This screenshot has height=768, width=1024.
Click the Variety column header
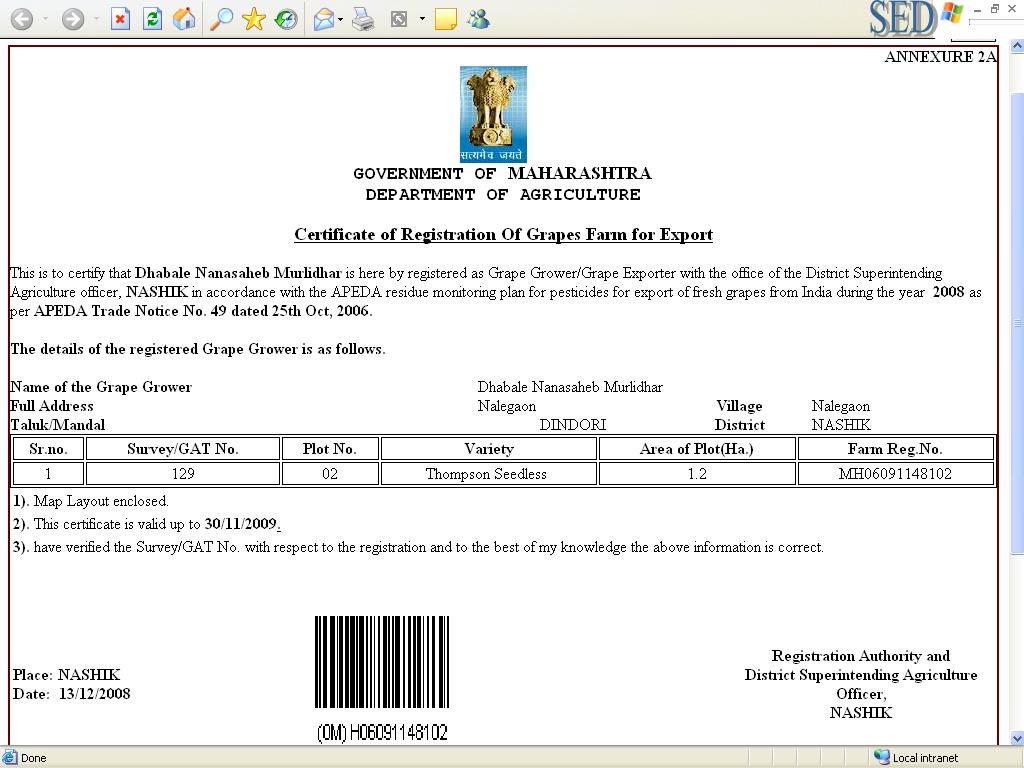488,449
